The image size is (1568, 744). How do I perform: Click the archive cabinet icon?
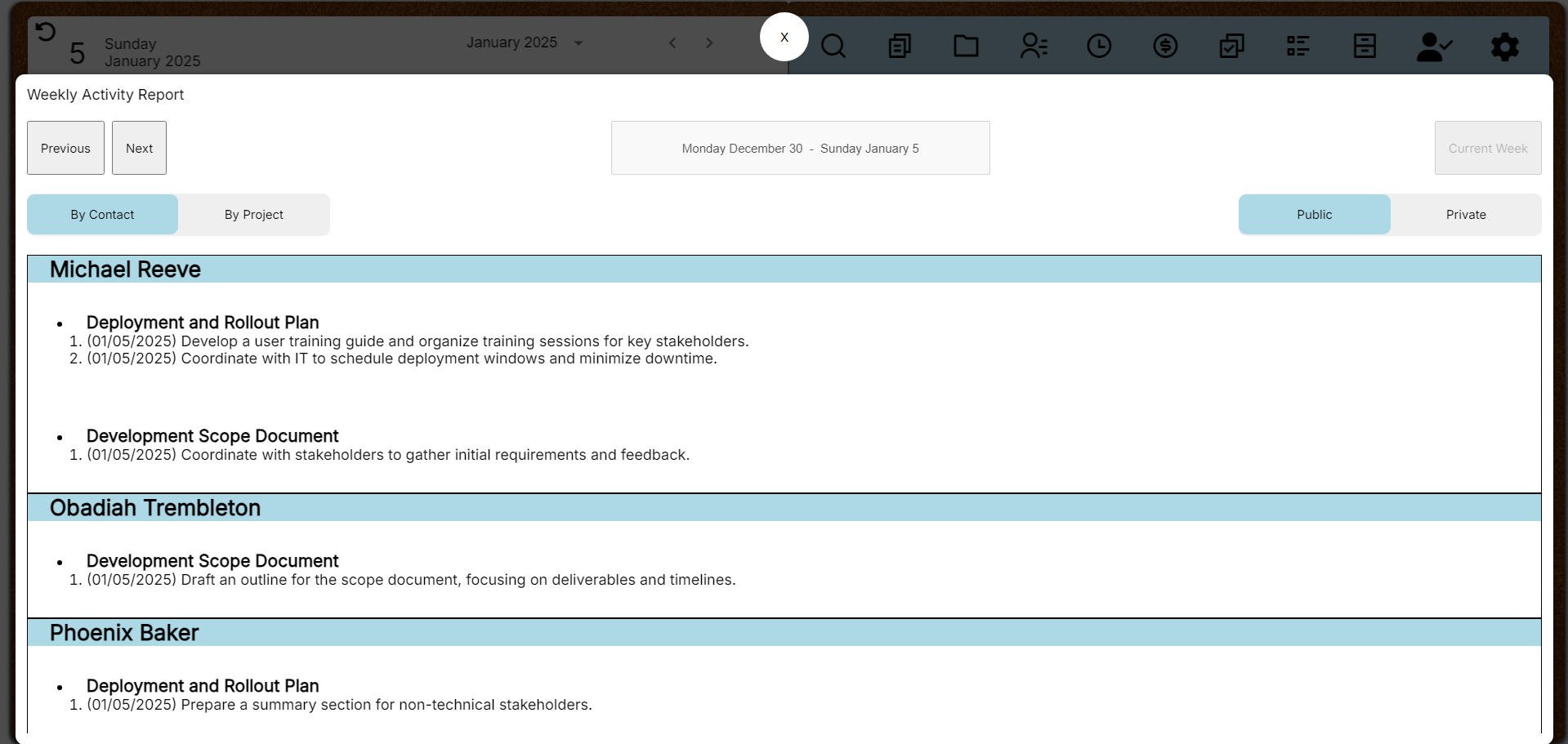(1365, 46)
